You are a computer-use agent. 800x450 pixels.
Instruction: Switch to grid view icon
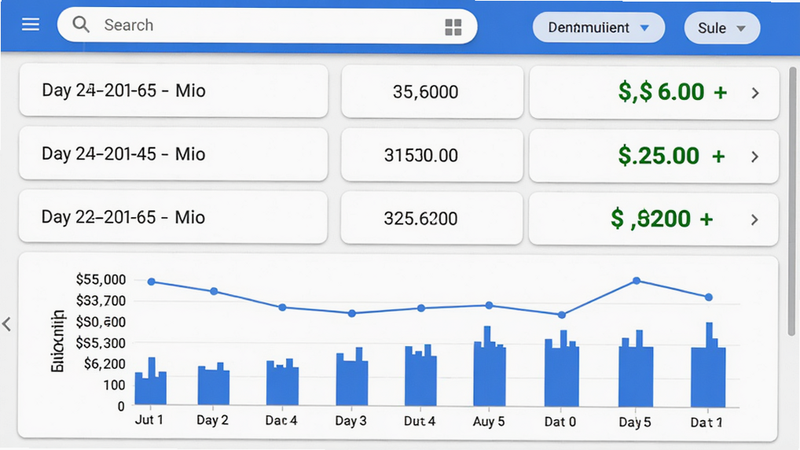(x=453, y=27)
